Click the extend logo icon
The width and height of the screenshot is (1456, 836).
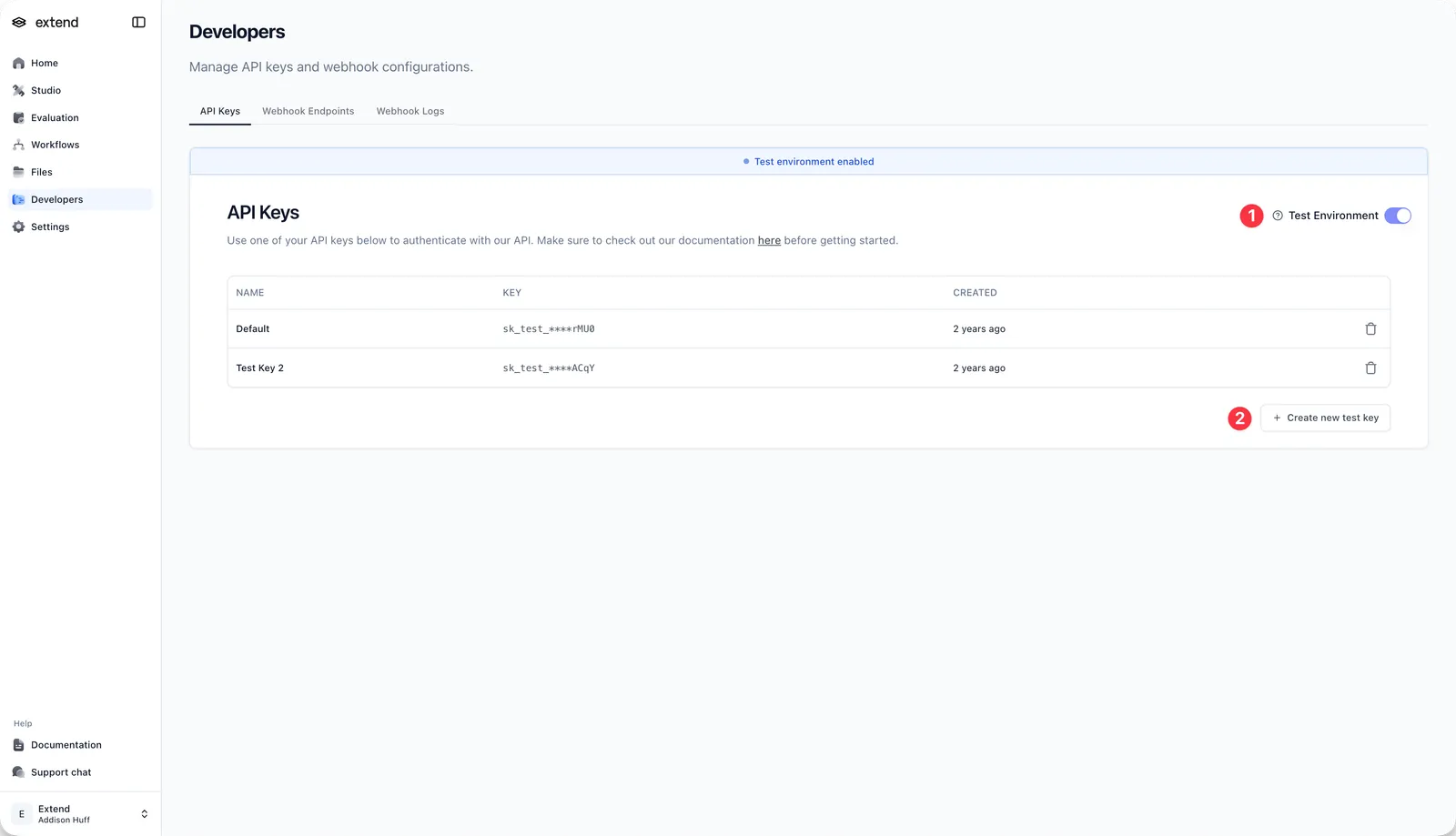[19, 23]
